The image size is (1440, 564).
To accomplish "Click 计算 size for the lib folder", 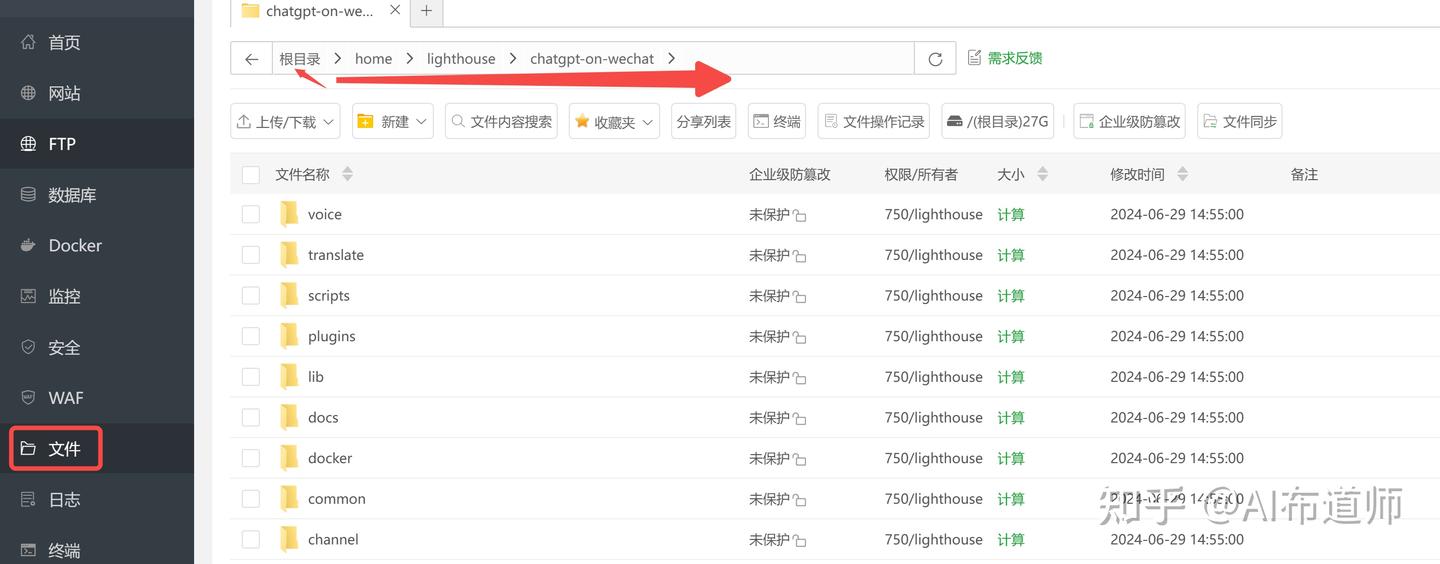I will (1011, 377).
